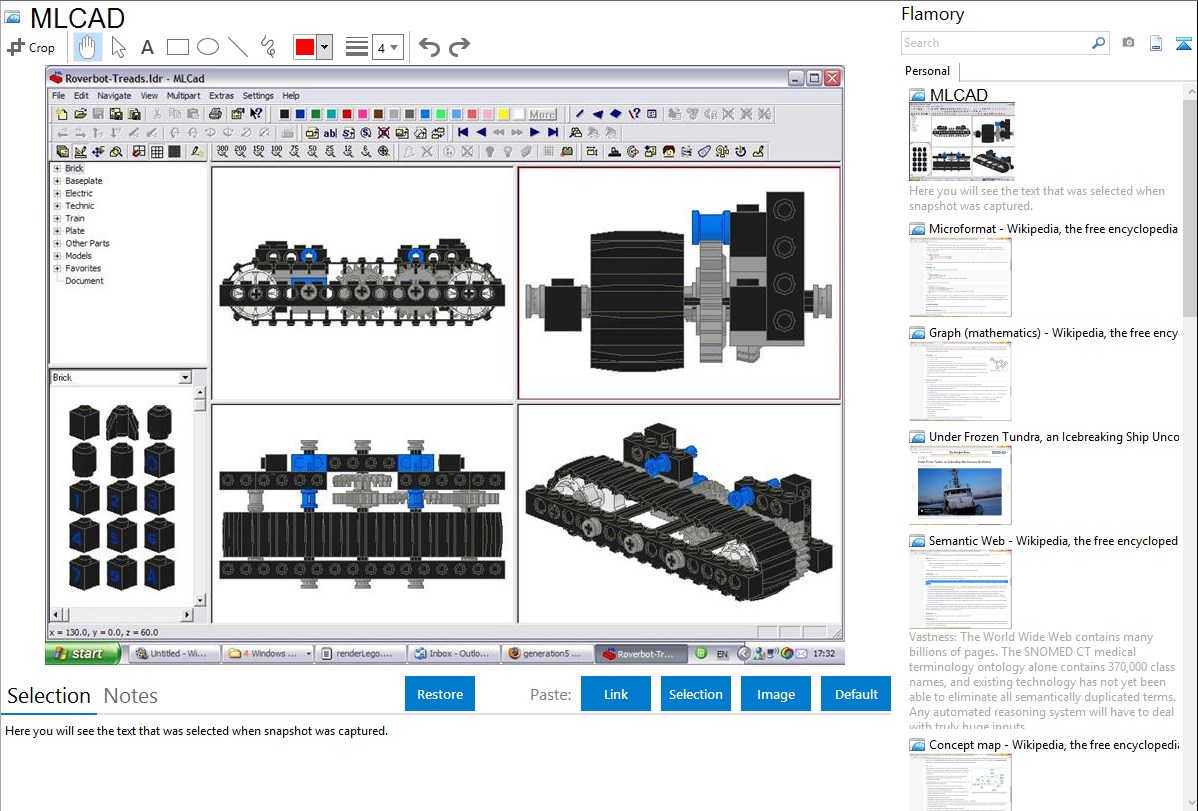Viewport: 1198px width, 811px height.
Task: Open the Brick parts category combo box
Action: [120, 378]
